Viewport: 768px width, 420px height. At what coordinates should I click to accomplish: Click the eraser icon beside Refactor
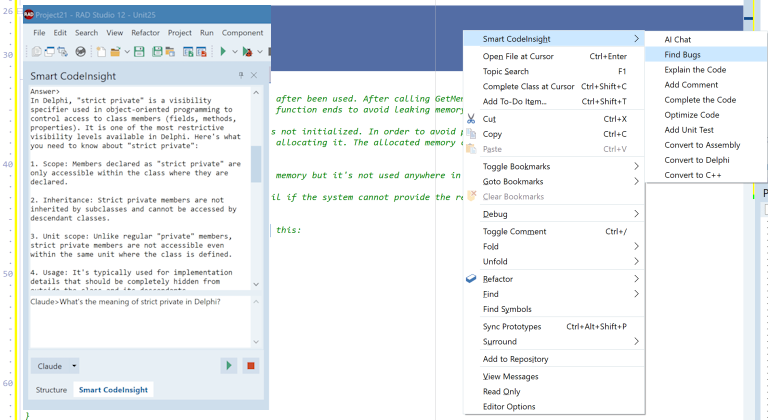click(x=471, y=278)
